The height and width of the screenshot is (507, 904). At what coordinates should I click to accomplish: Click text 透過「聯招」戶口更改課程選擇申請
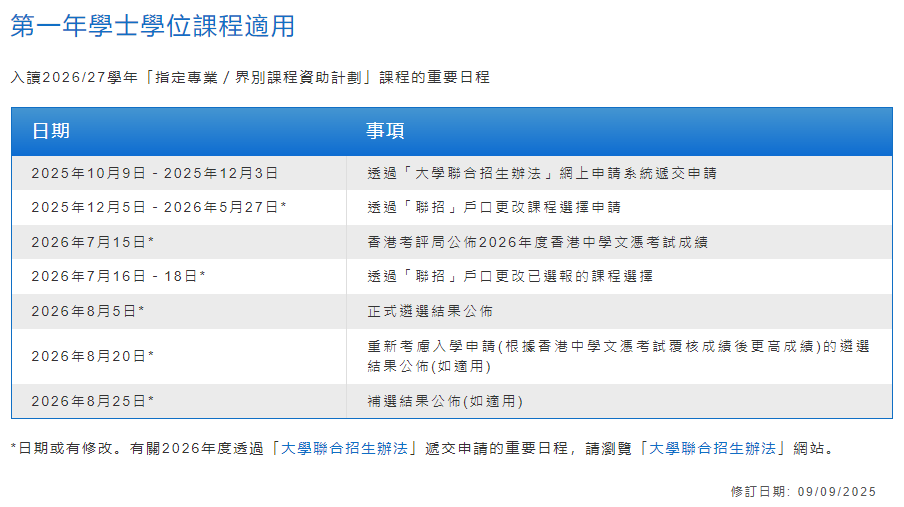click(x=494, y=207)
